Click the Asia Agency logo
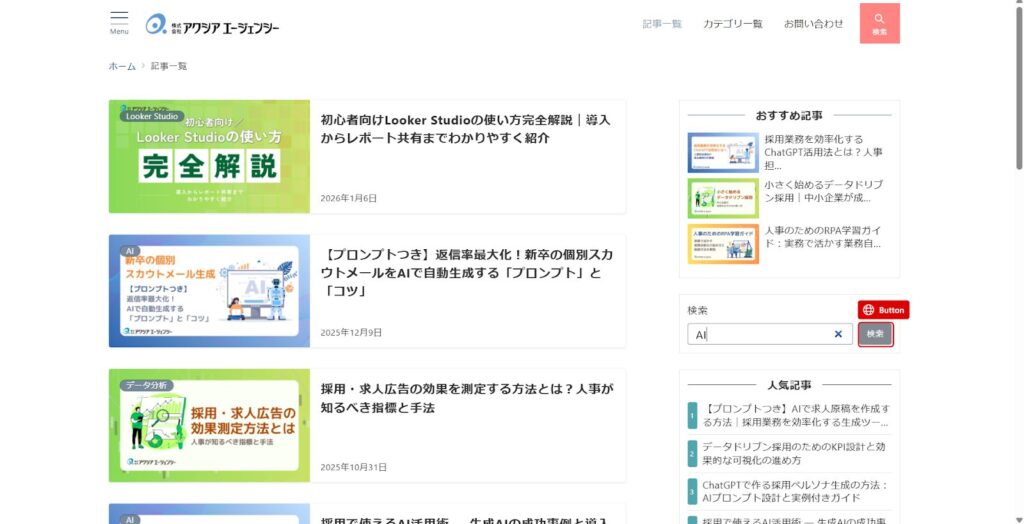1024x524 pixels. point(212,25)
